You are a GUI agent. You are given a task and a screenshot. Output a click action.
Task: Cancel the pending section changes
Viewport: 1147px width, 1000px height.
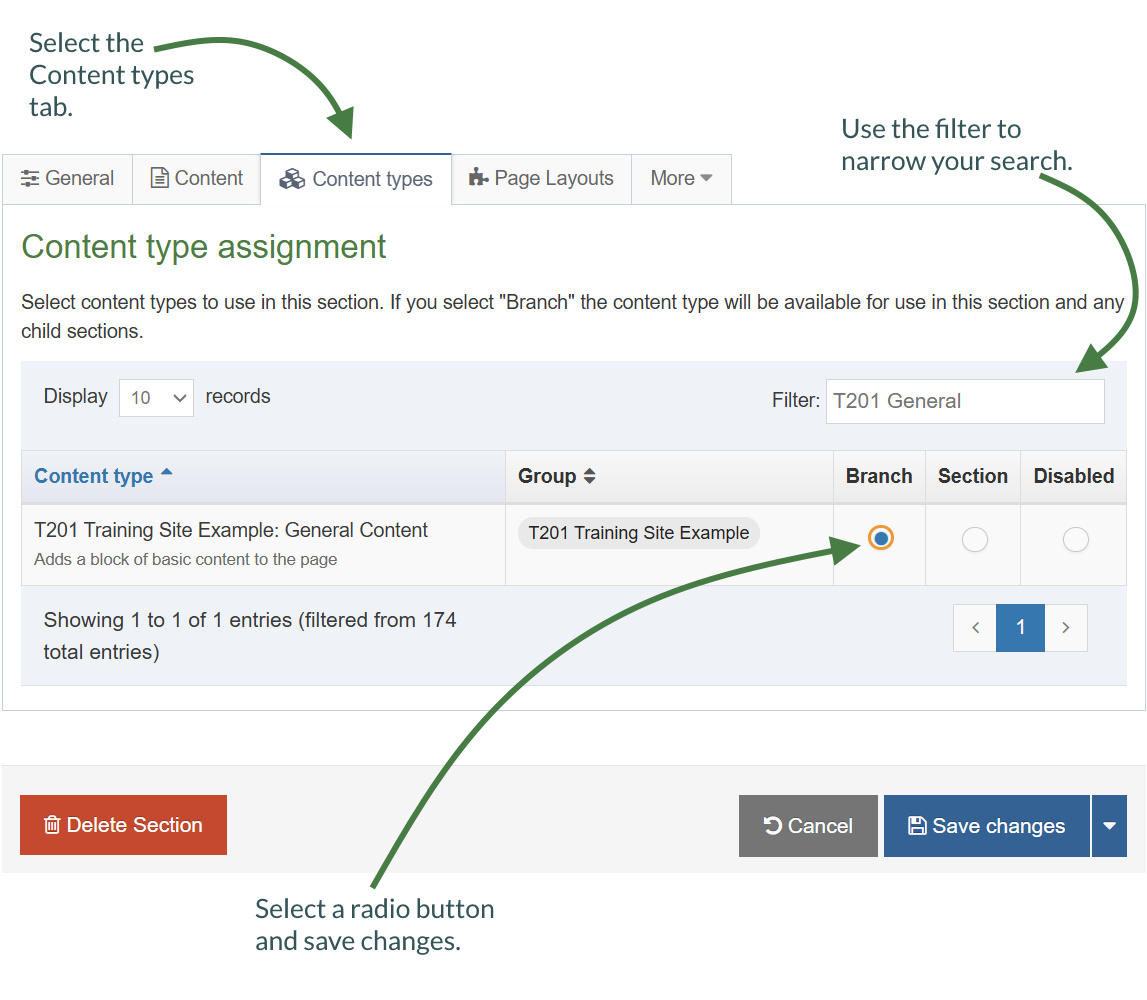click(808, 825)
